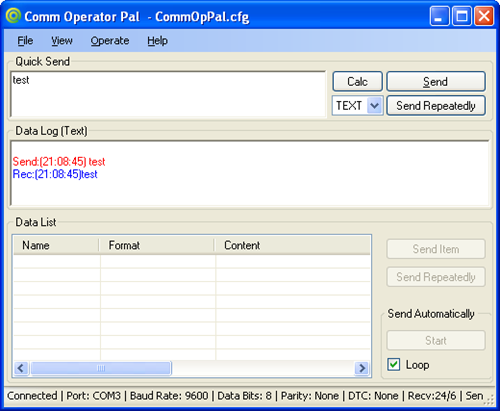Click the Comm Operator Pal title bar icon
The height and width of the screenshot is (411, 500).
point(13,16)
